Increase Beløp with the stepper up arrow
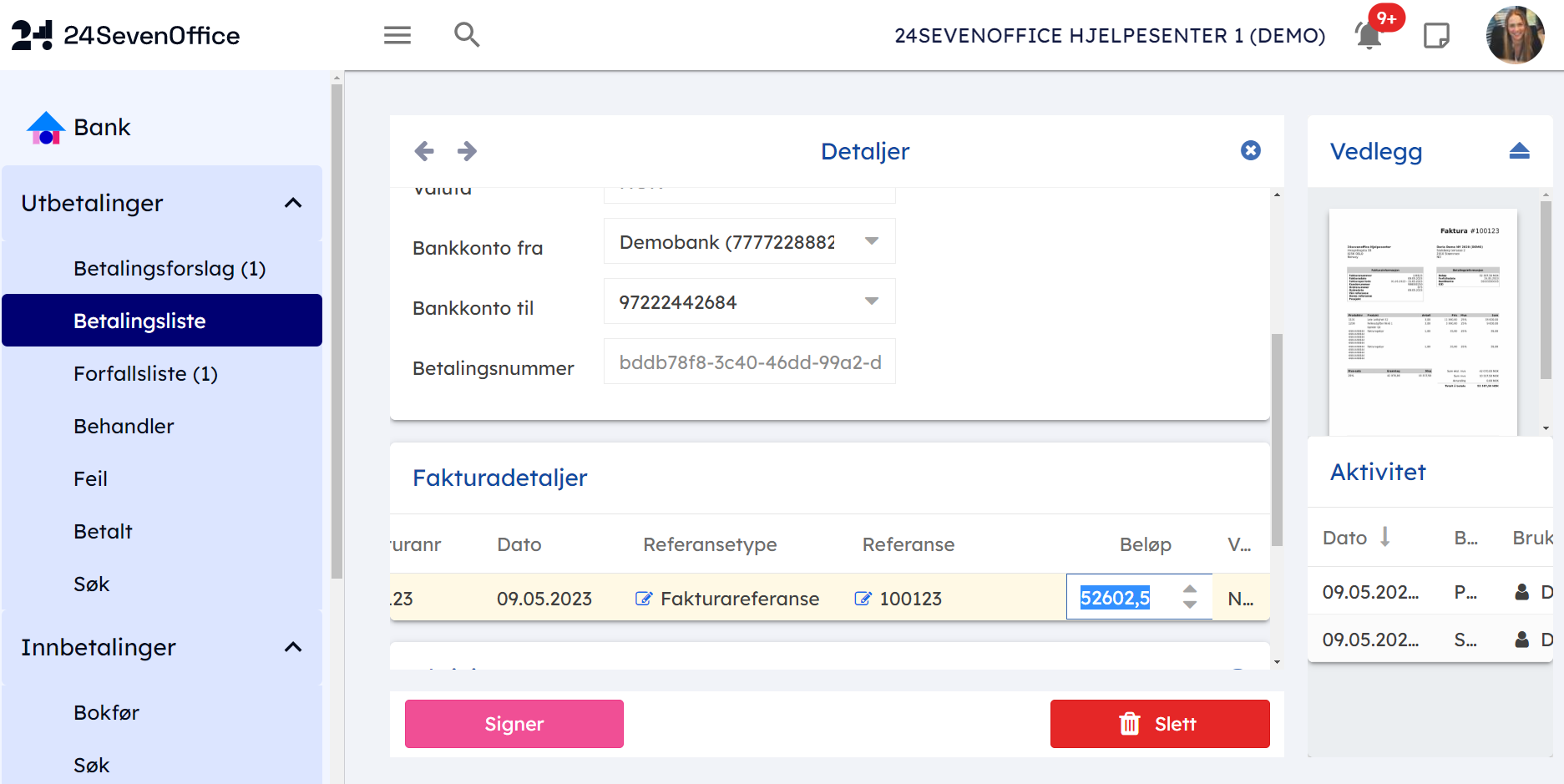Image resolution: width=1564 pixels, height=784 pixels. coord(1190,589)
